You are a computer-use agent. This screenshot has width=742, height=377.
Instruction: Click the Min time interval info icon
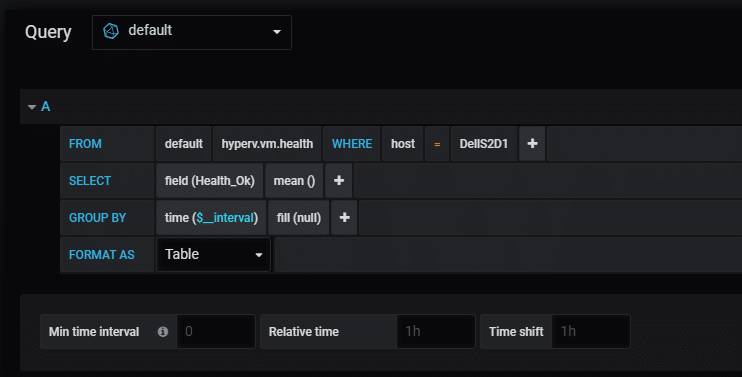tap(163, 332)
